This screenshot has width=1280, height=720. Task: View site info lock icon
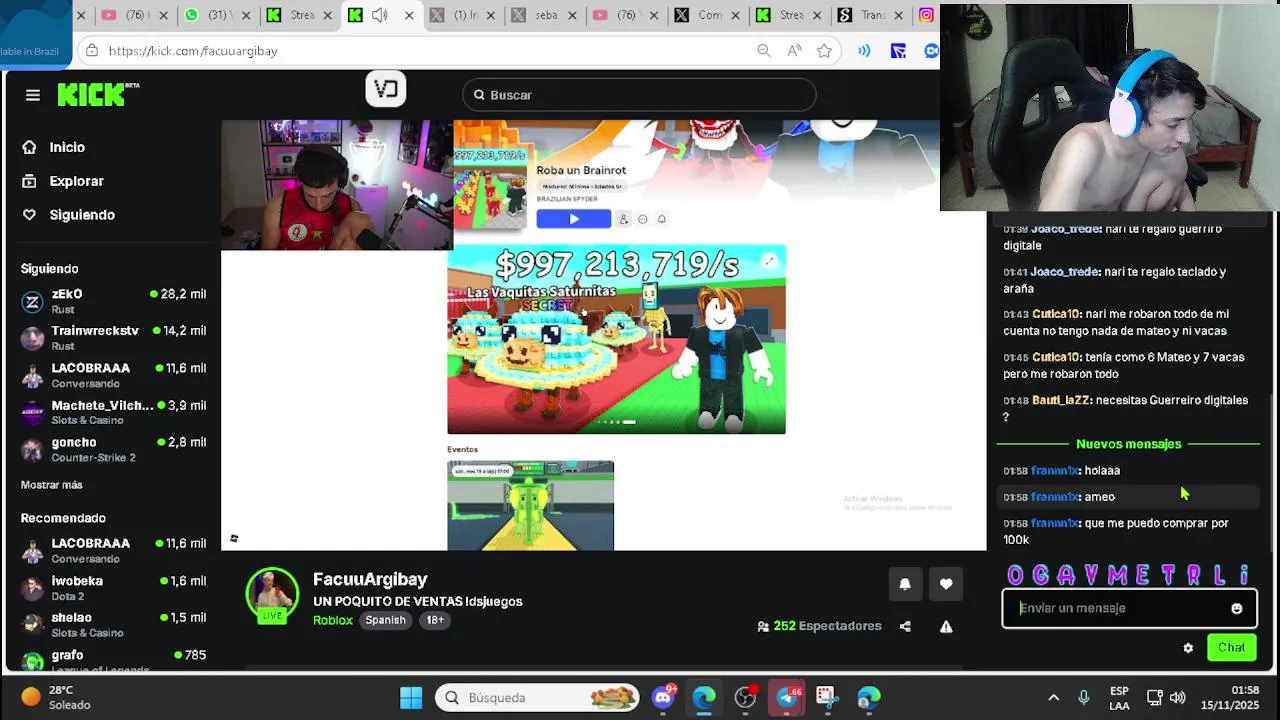[x=91, y=51]
